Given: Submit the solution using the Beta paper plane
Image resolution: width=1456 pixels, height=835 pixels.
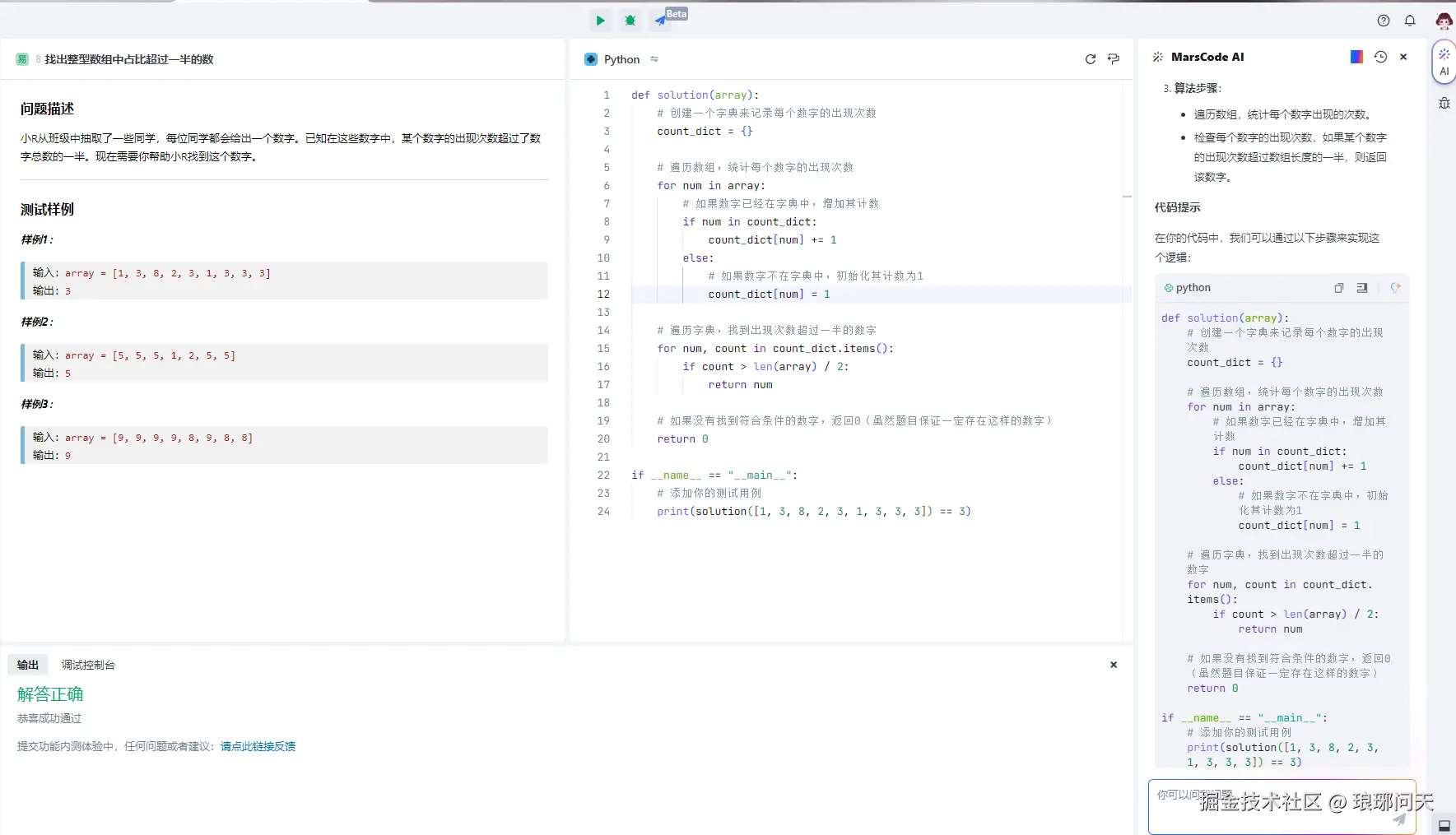Looking at the screenshot, I should pyautogui.click(x=661, y=21).
